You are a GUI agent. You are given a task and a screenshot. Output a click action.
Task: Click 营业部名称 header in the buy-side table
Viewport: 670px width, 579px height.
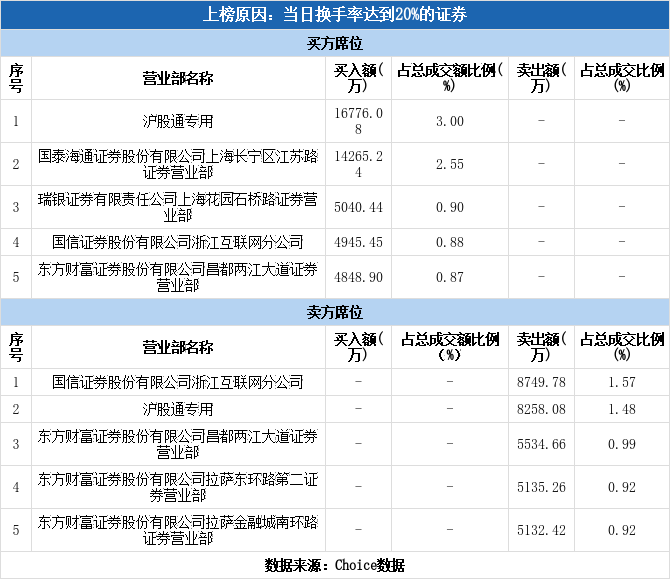tap(178, 78)
